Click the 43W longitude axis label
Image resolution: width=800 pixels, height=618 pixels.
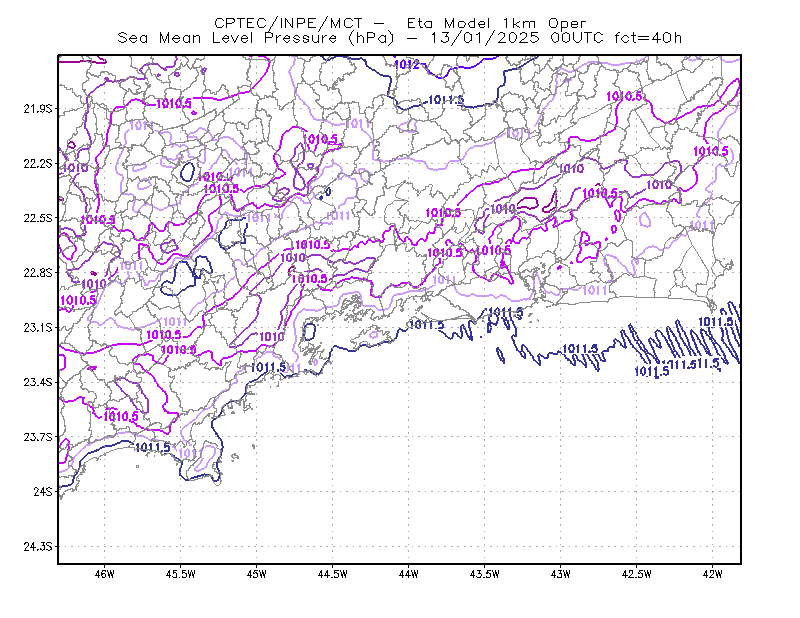[x=560, y=574]
